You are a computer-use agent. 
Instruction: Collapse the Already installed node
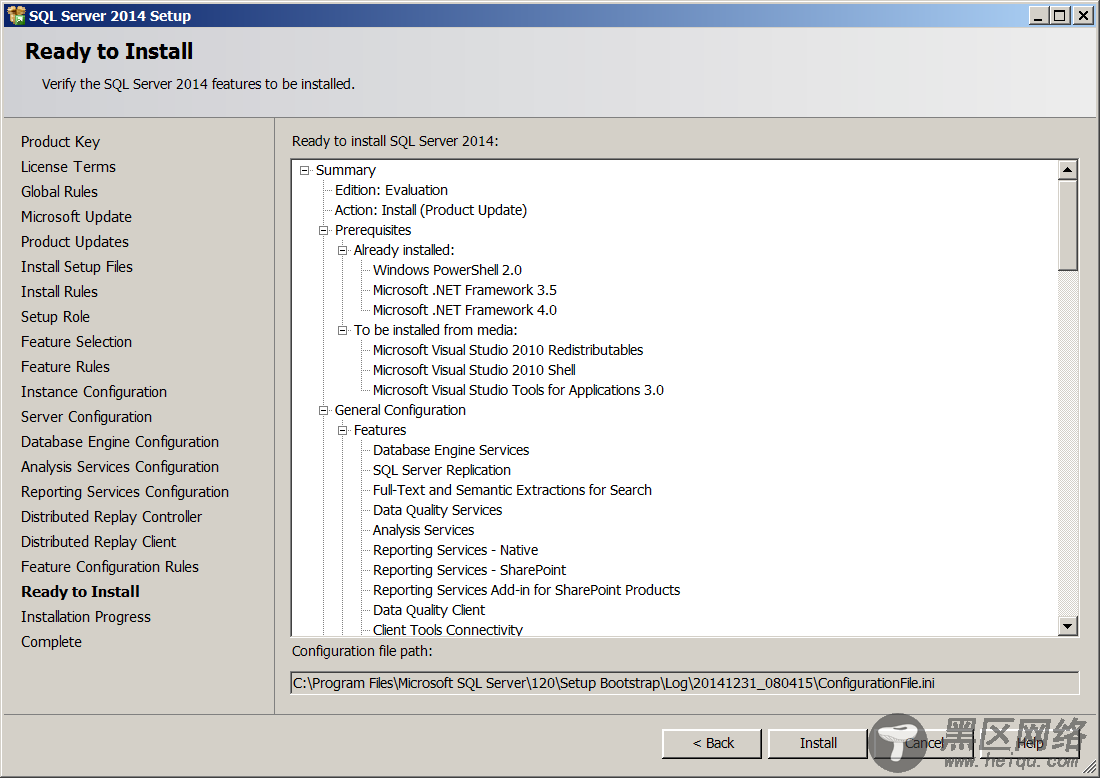click(342, 250)
